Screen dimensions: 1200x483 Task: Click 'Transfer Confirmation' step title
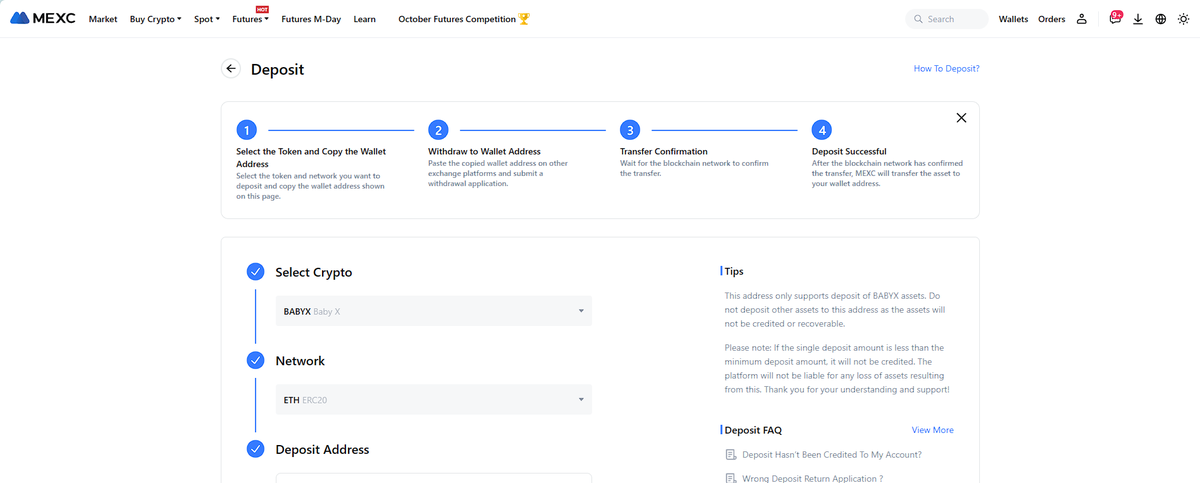[664, 151]
